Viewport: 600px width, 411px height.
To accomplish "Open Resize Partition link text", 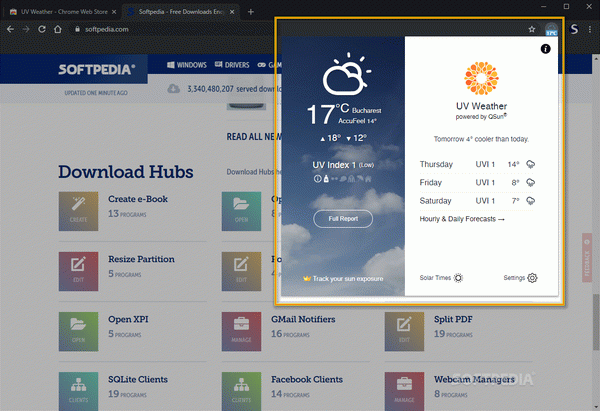I will point(141,259).
